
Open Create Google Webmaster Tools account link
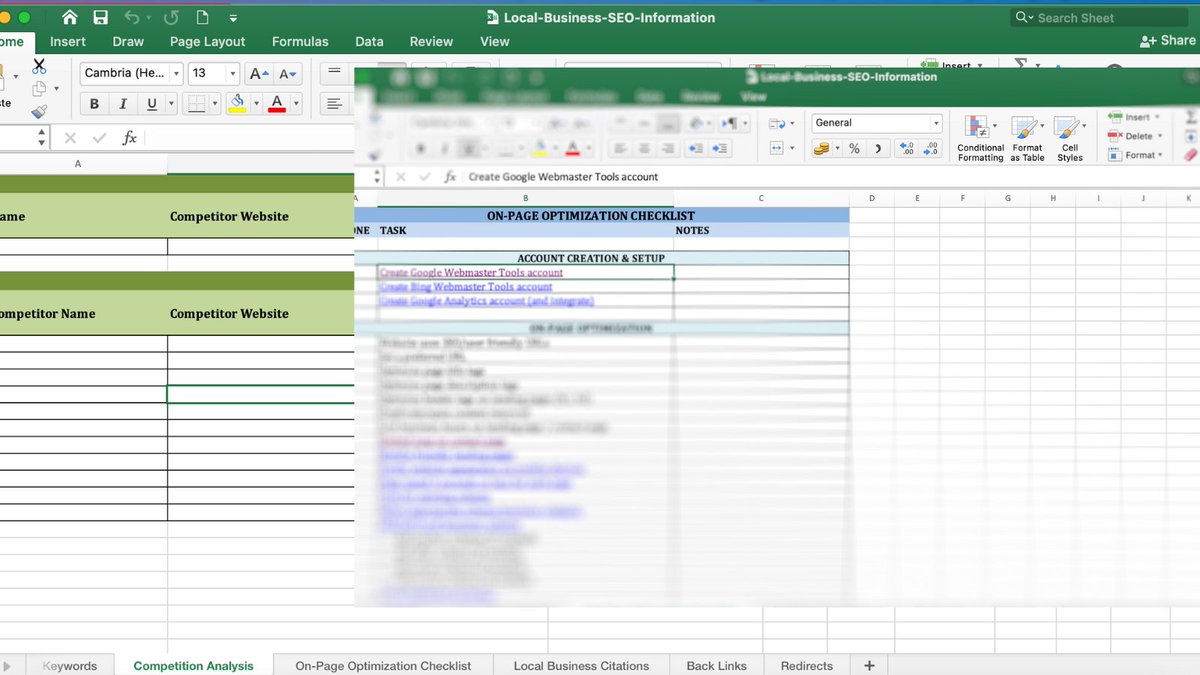471,272
